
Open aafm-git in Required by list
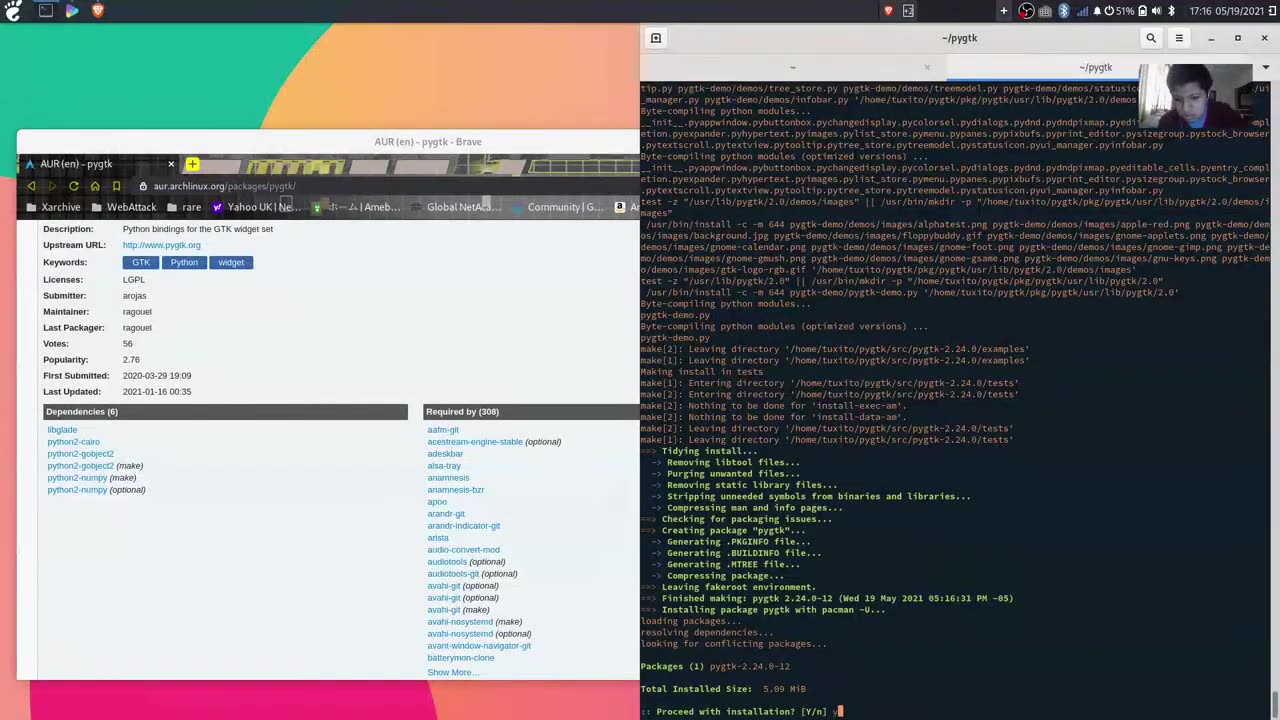click(x=443, y=430)
